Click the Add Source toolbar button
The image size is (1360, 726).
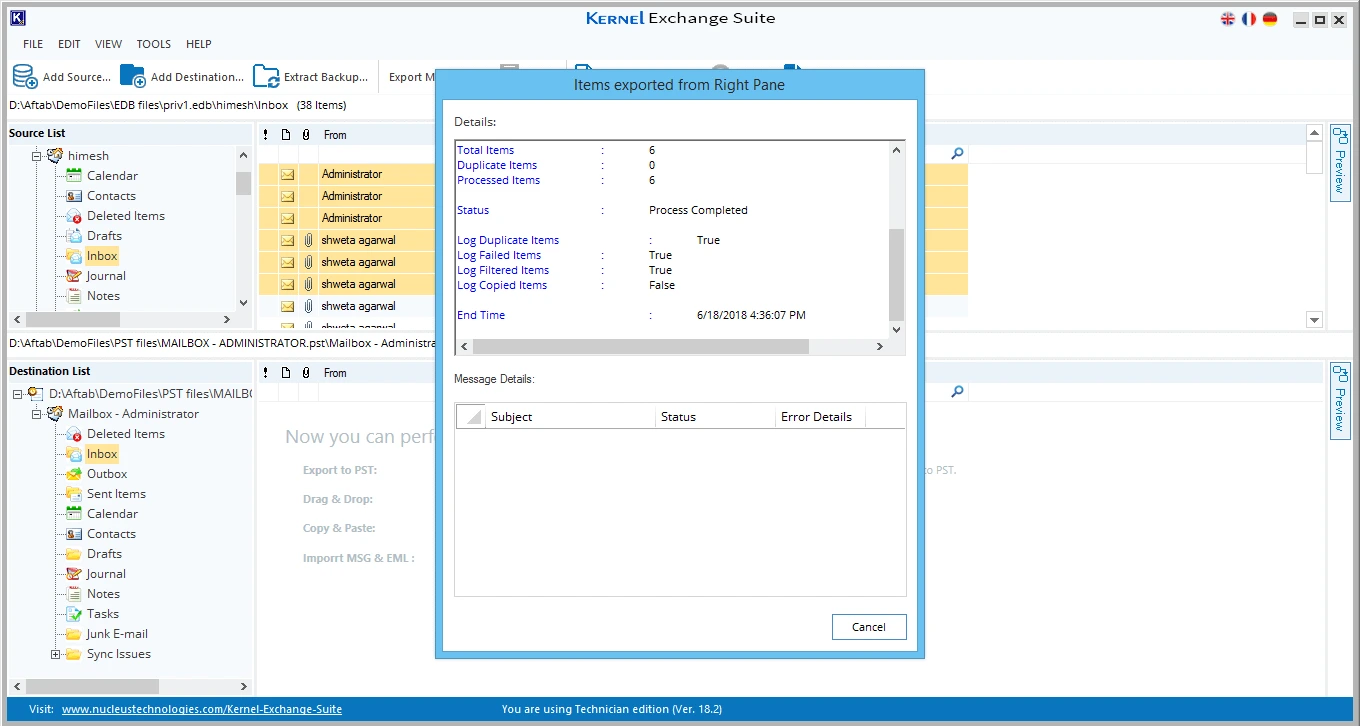[61, 77]
